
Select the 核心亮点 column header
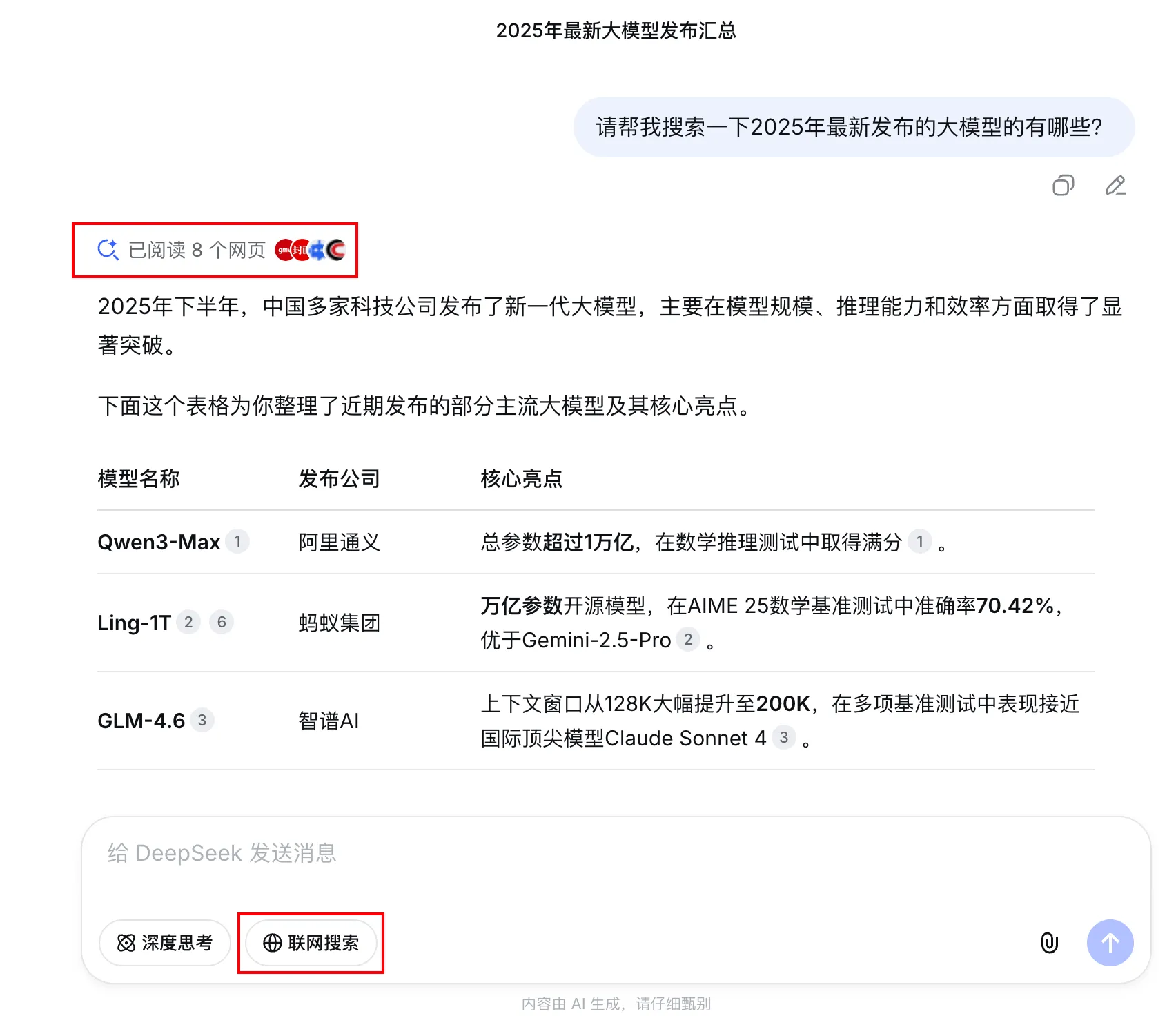coord(521,478)
